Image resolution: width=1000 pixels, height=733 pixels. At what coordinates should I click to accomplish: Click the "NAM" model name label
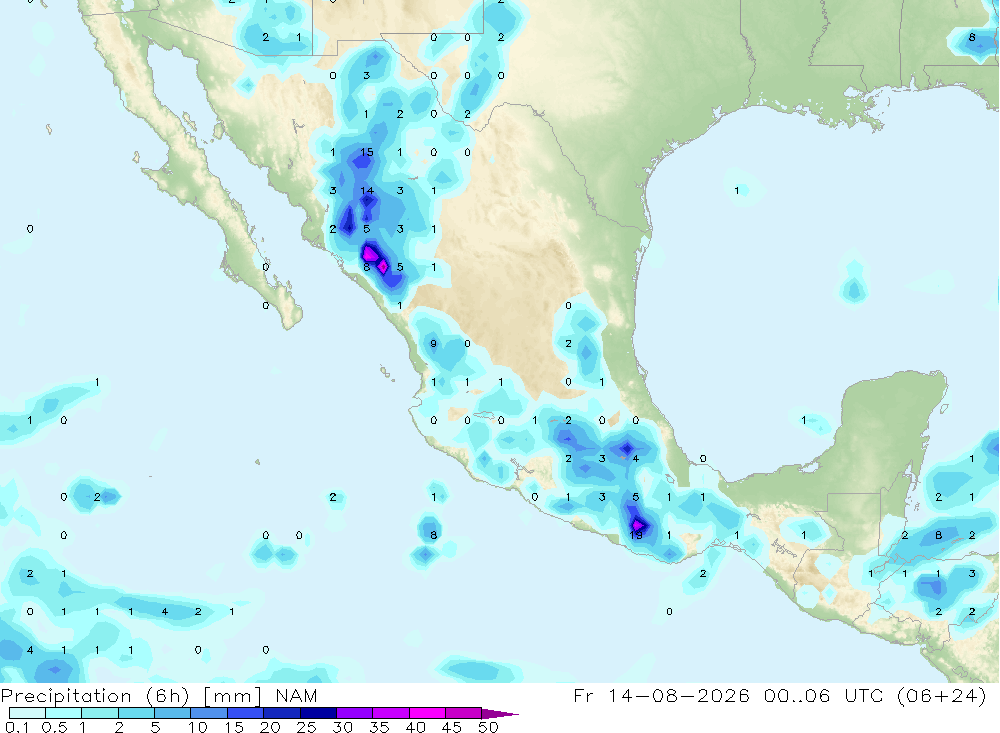point(297,695)
